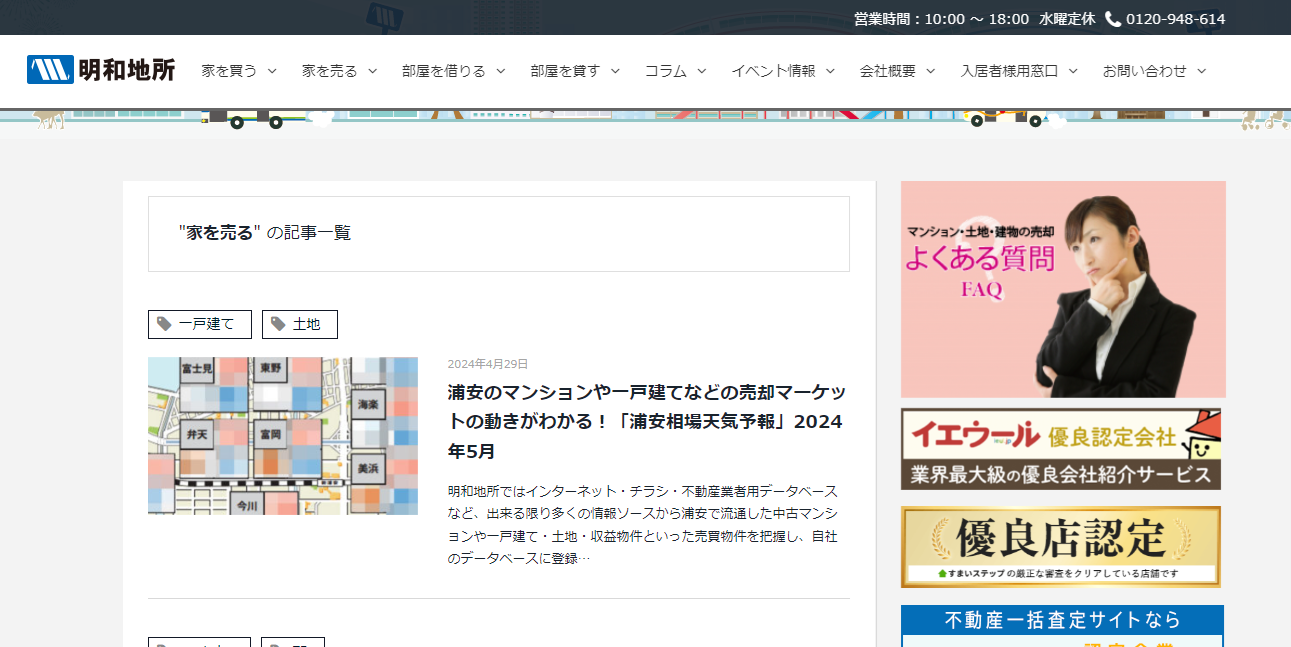Open the Urayasu map article thumbnail
This screenshot has width=1291, height=647.
tap(283, 436)
